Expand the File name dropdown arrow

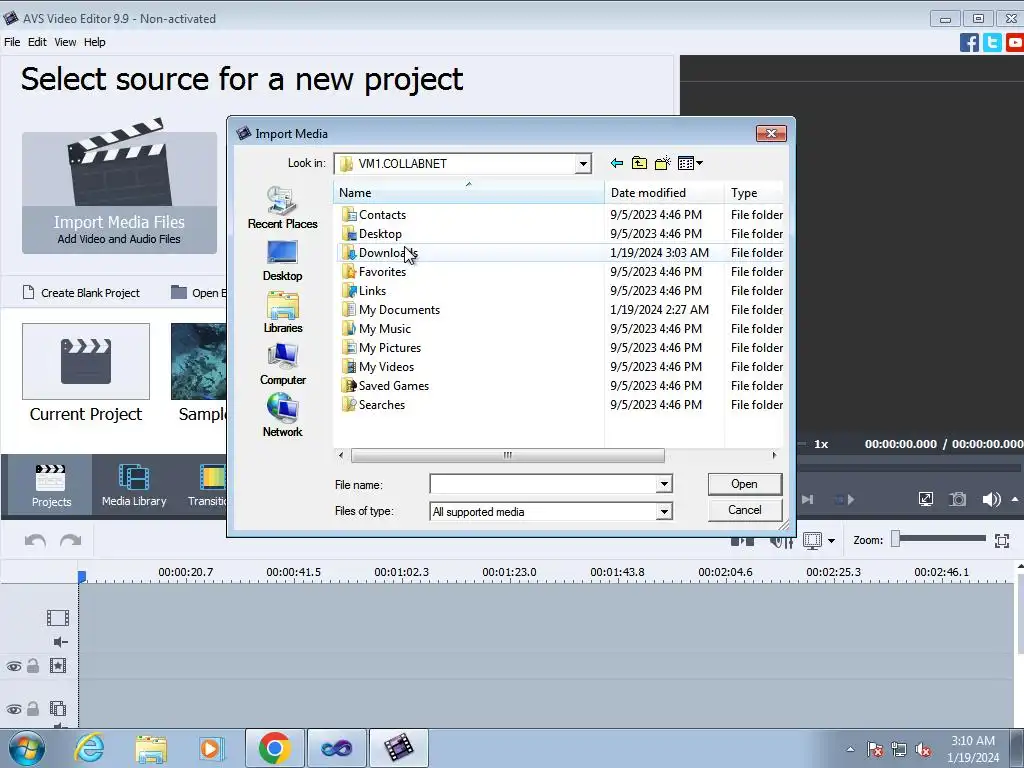tap(664, 484)
